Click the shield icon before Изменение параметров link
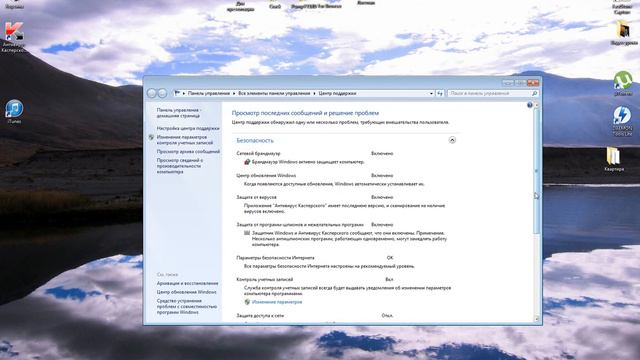The height and width of the screenshot is (360, 640). coord(247,302)
